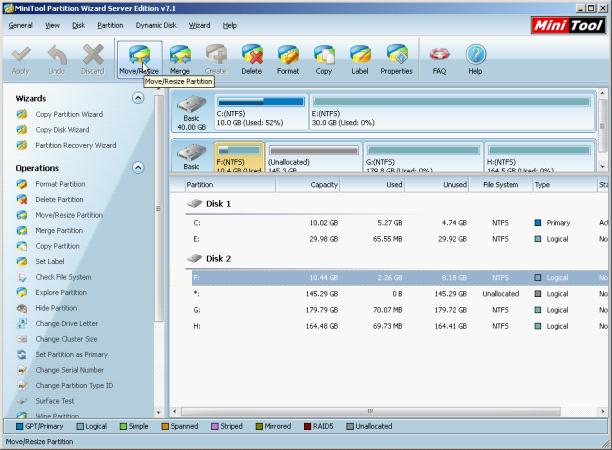Click the Discard X toolbar icon
The image size is (612, 450).
pos(93,55)
